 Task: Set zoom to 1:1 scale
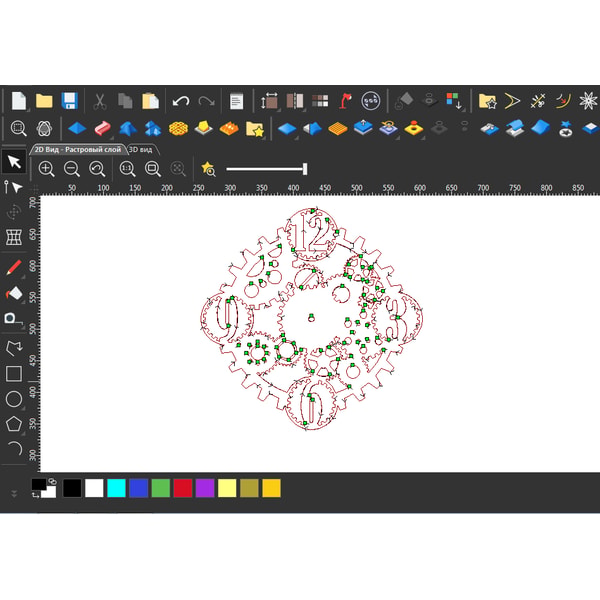click(x=127, y=169)
